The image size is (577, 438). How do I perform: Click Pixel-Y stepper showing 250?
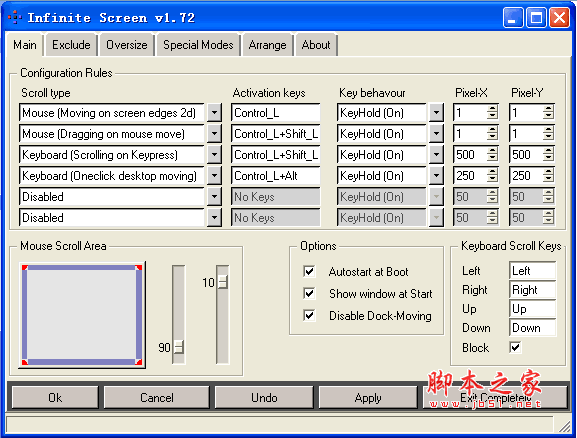click(x=548, y=176)
